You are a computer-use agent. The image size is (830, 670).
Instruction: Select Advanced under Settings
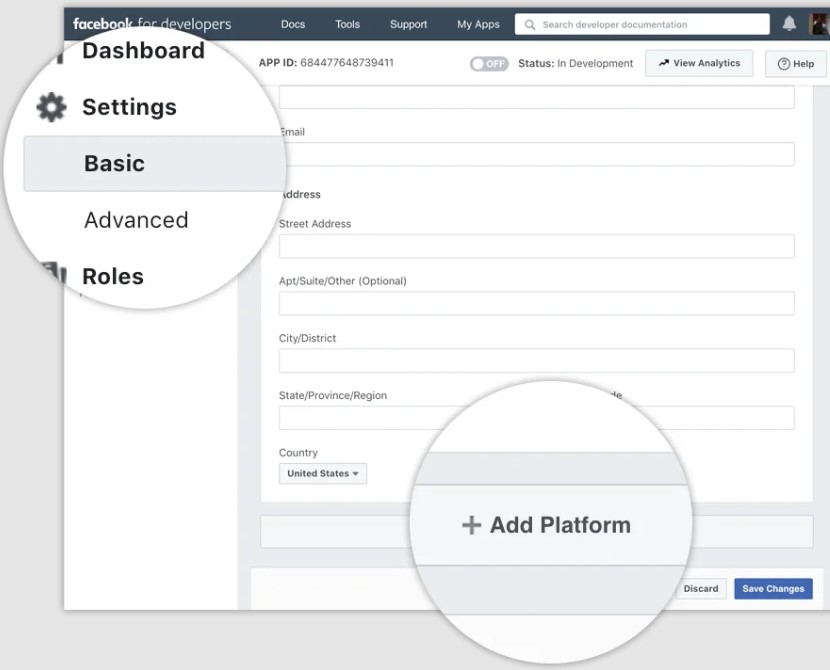(x=136, y=220)
